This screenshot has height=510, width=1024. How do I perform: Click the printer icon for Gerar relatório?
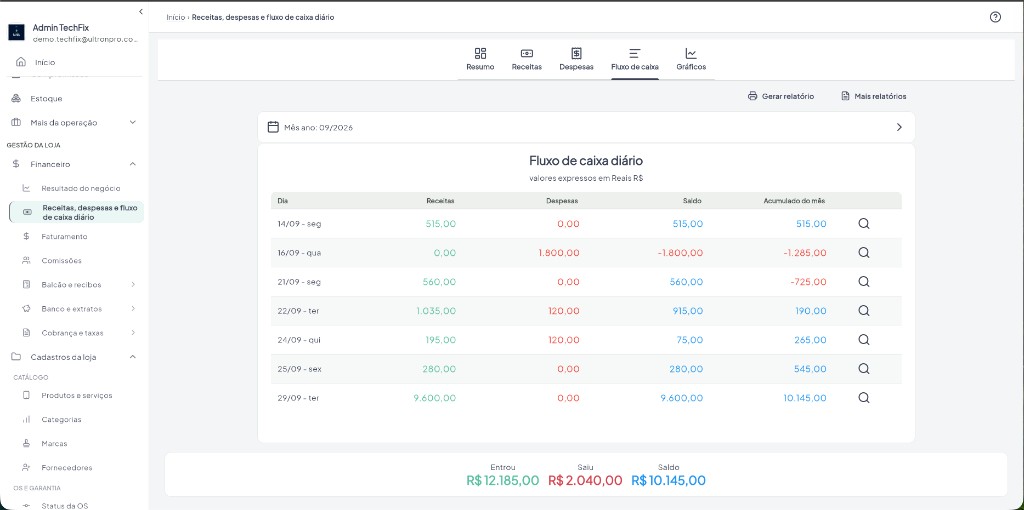752,96
